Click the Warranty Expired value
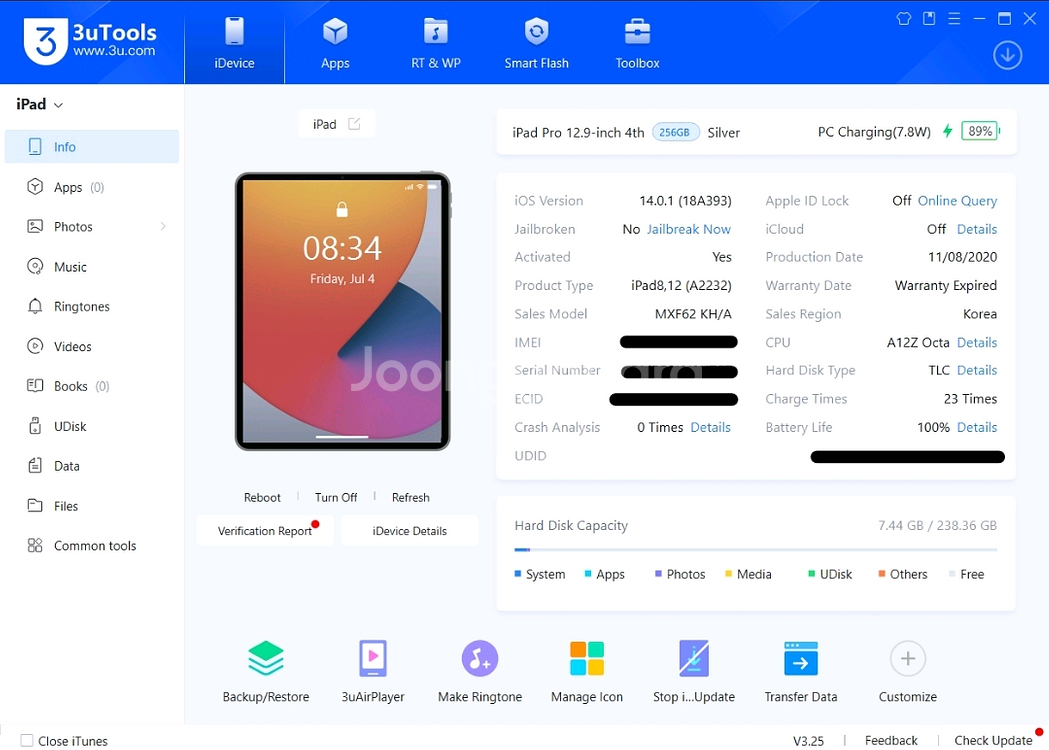The height and width of the screenshot is (750, 1049). pos(946,286)
